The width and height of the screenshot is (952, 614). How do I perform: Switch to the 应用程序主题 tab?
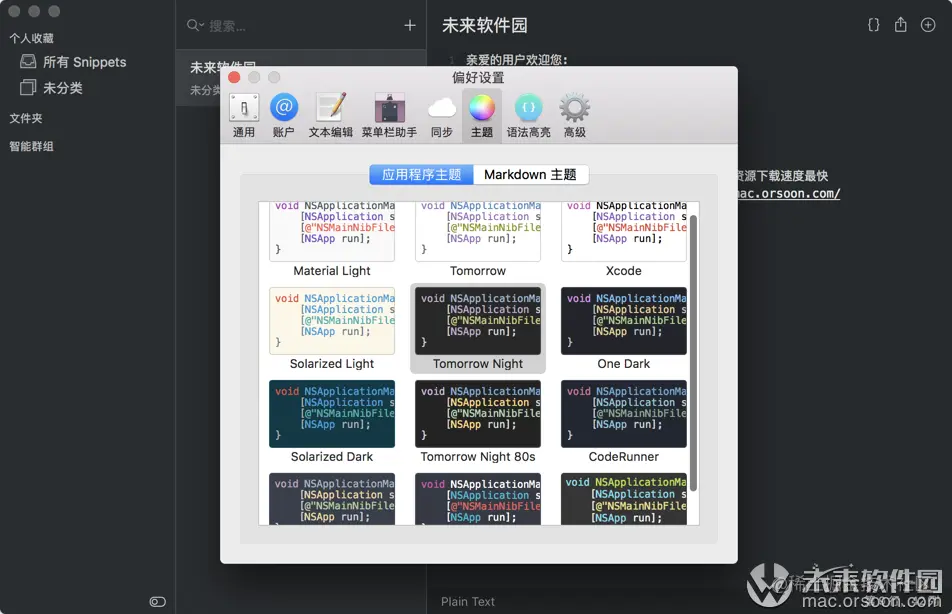(421, 175)
